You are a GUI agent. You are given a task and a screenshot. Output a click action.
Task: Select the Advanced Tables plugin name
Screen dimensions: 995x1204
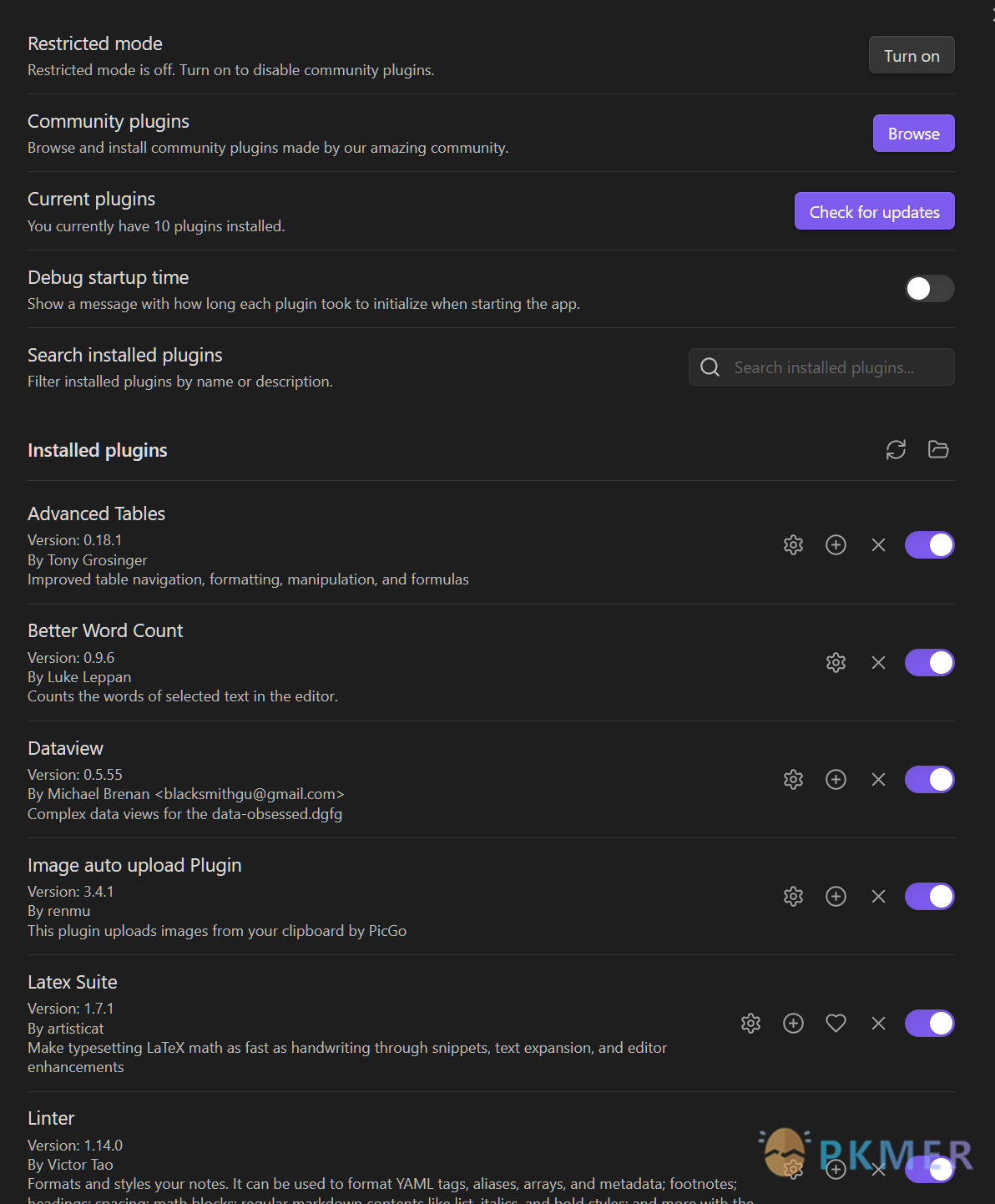point(97,514)
